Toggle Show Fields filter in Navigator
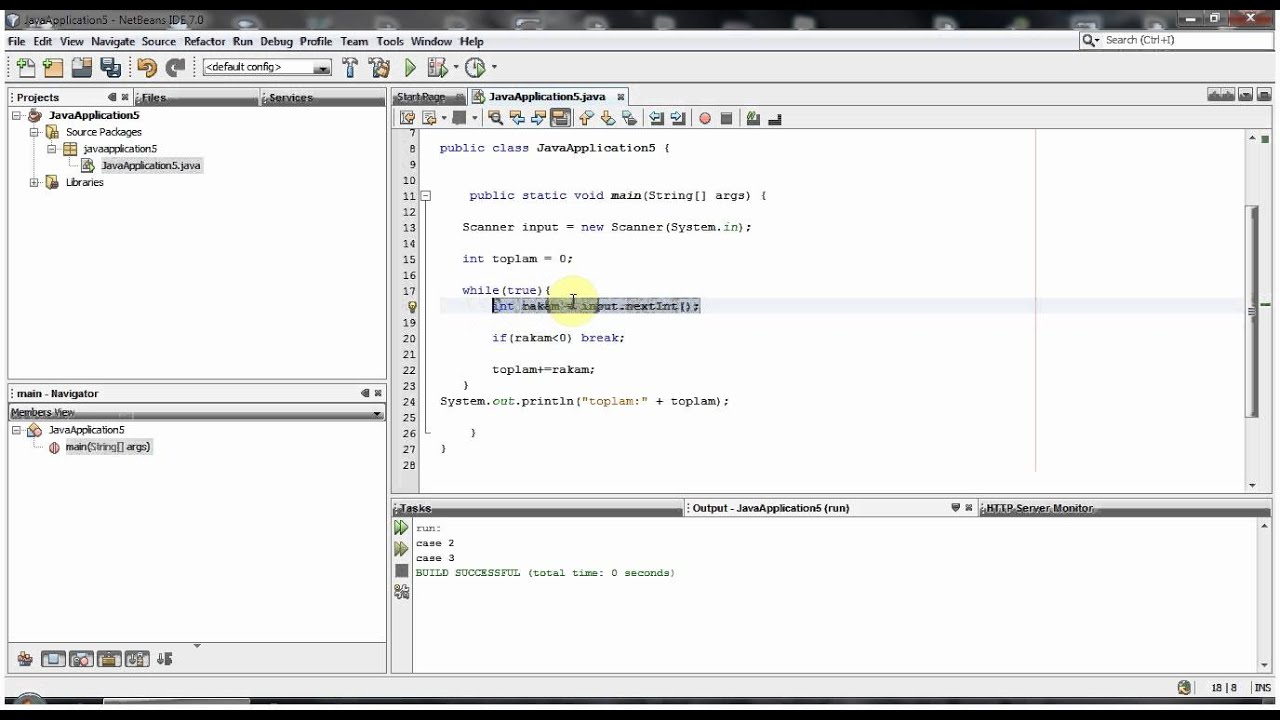Image resolution: width=1280 pixels, height=720 pixels. 53,659
